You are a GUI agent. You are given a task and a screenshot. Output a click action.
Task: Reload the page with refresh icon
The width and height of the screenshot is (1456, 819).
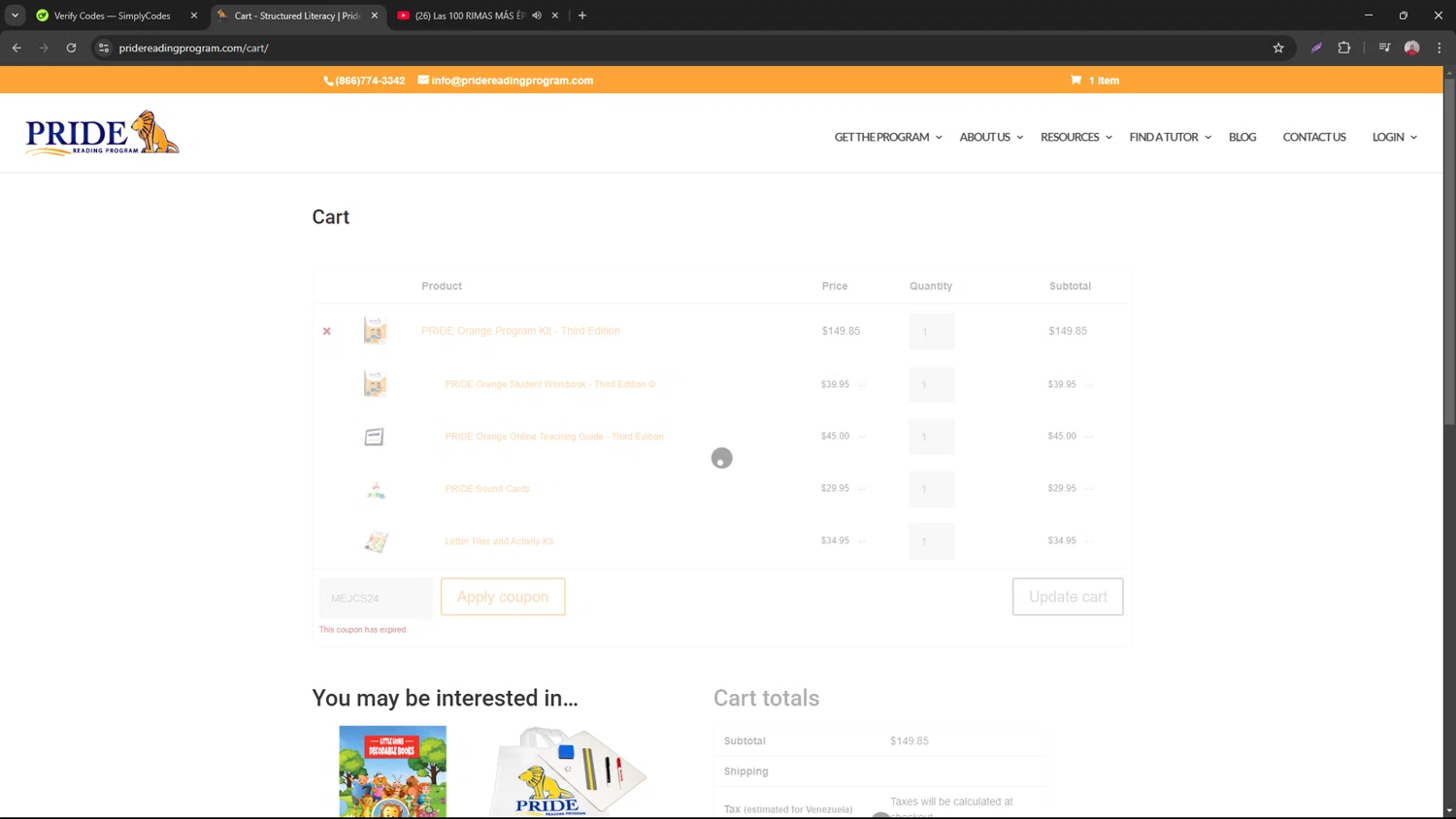click(x=71, y=48)
